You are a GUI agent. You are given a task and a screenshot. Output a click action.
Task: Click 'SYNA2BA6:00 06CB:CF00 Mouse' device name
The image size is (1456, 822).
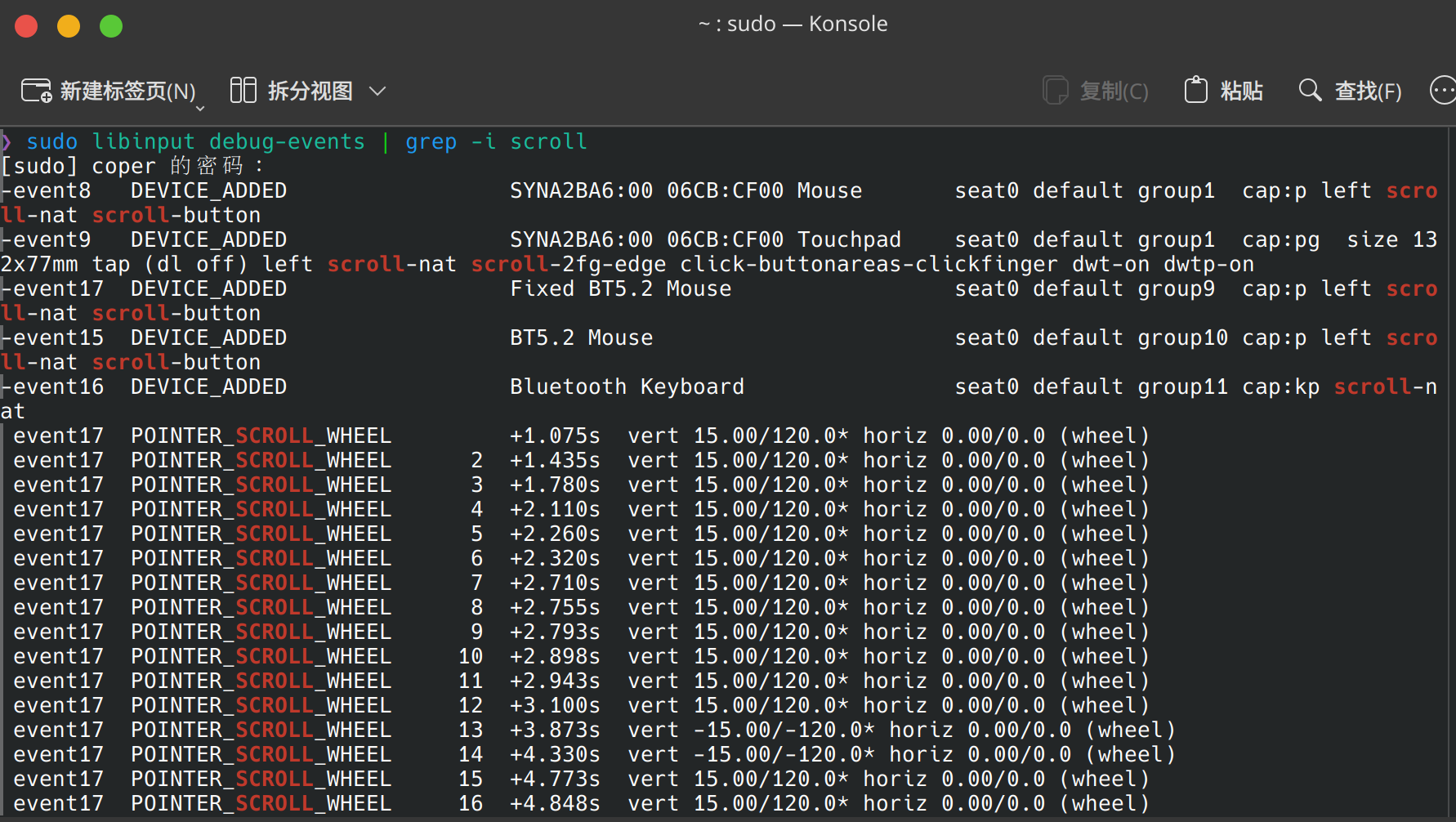(686, 190)
